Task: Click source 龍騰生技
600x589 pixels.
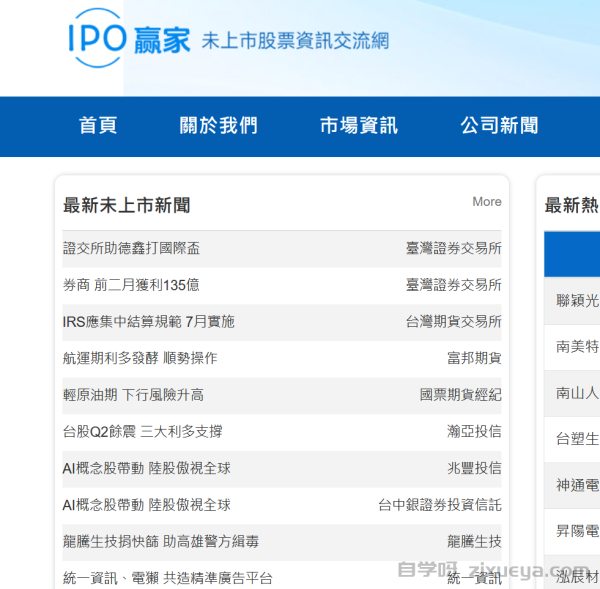Action: [474, 542]
